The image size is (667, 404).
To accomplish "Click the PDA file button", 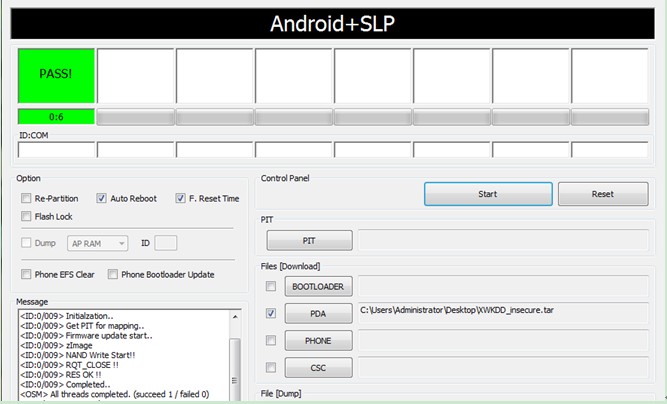I will 319,313.
